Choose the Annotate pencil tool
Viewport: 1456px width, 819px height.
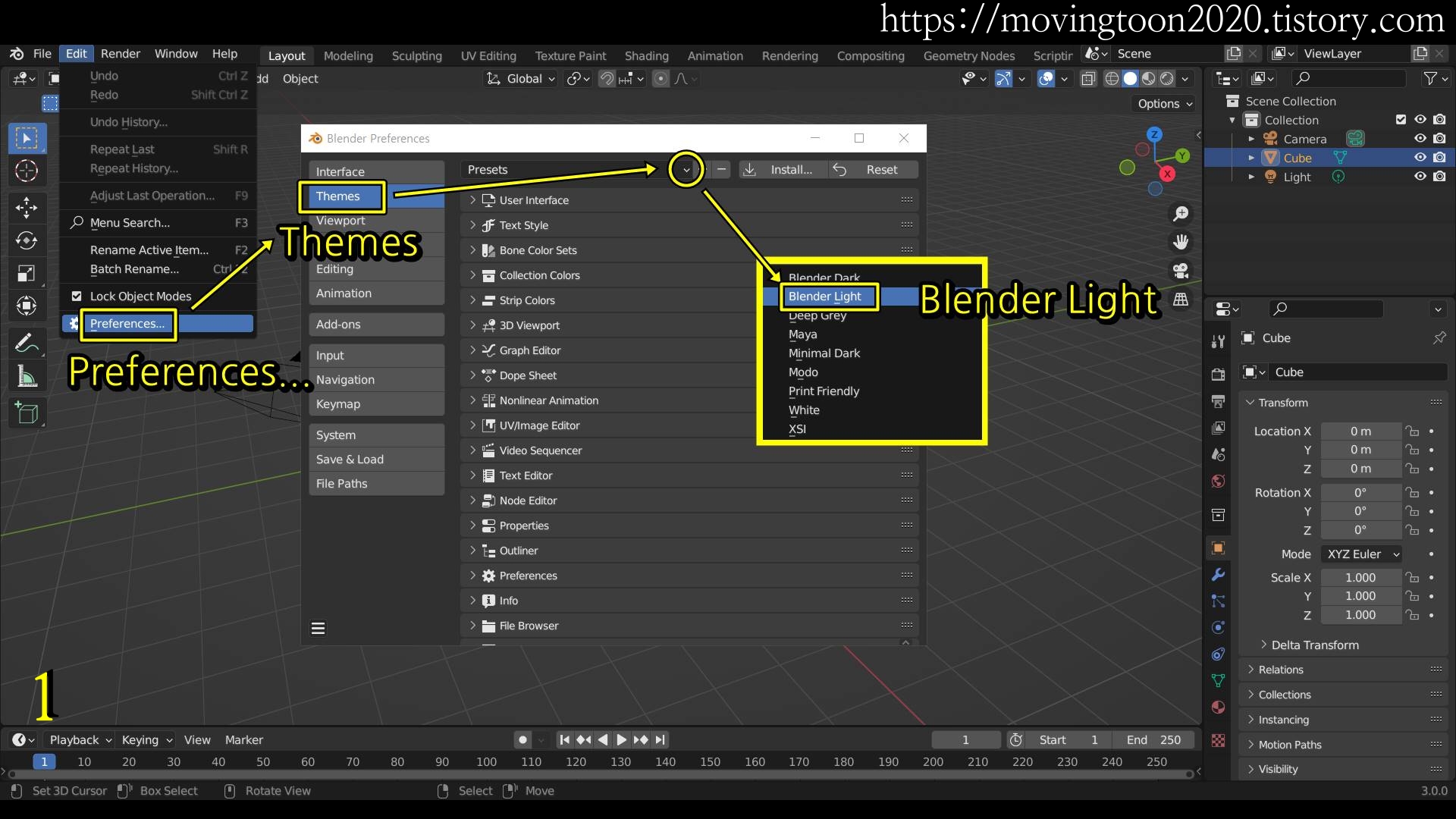click(27, 344)
